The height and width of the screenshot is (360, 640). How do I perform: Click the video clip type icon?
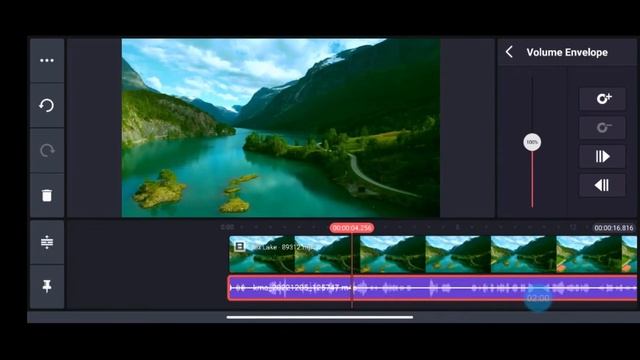point(240,246)
